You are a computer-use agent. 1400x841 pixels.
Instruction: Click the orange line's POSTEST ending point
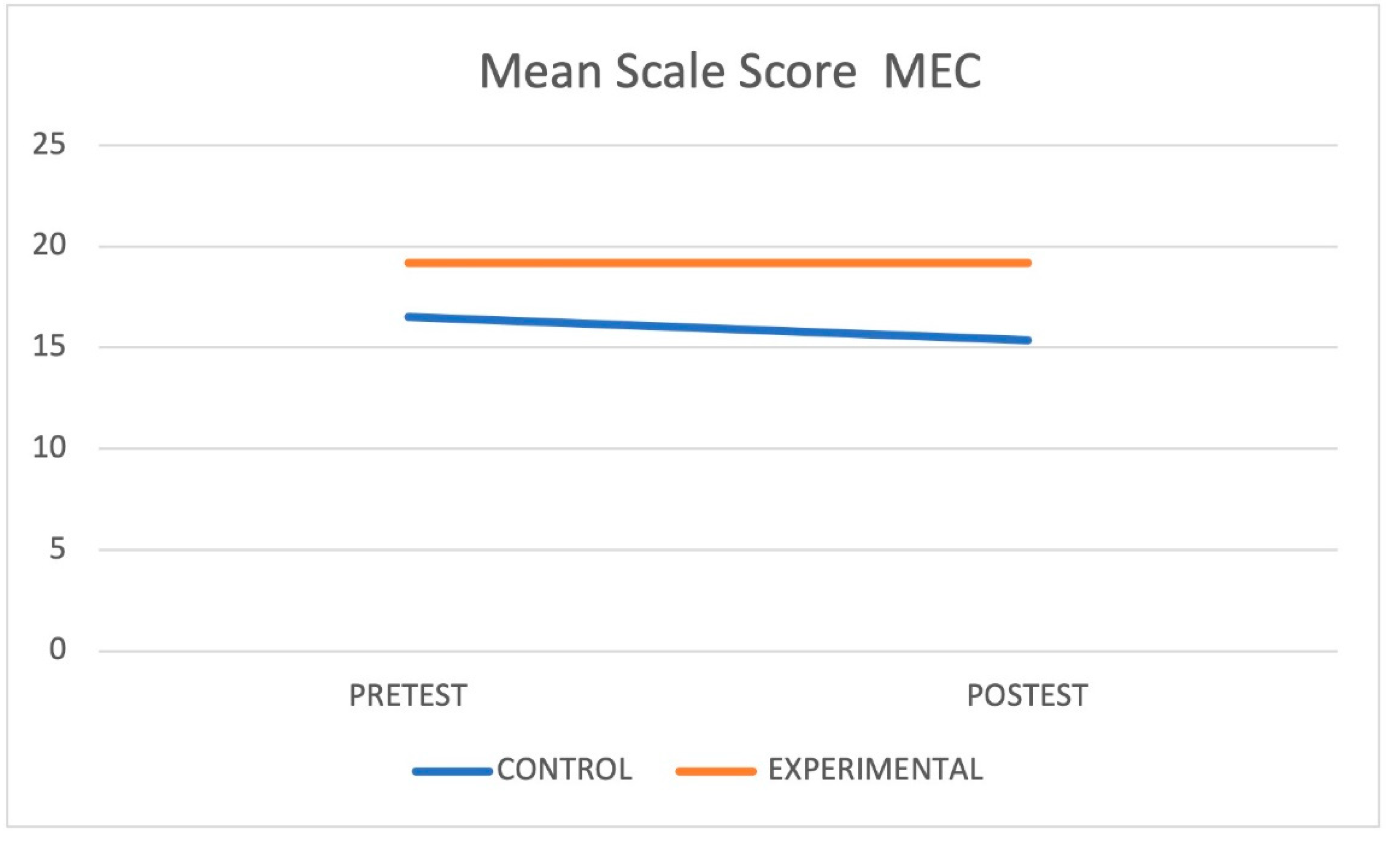(x=1027, y=263)
